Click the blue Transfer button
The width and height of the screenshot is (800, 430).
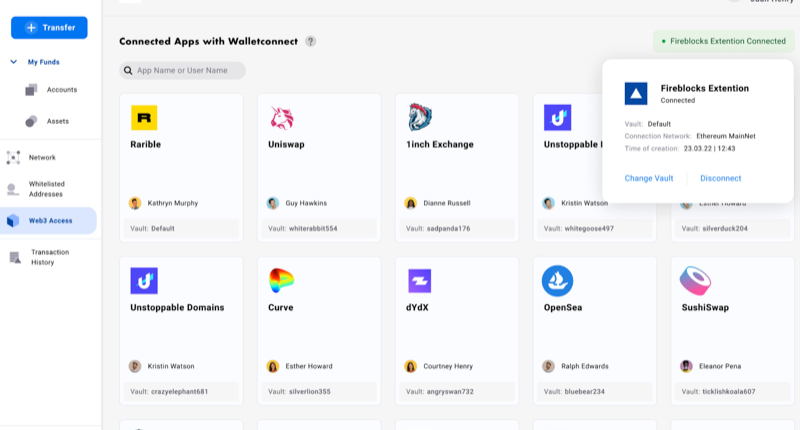(x=49, y=28)
